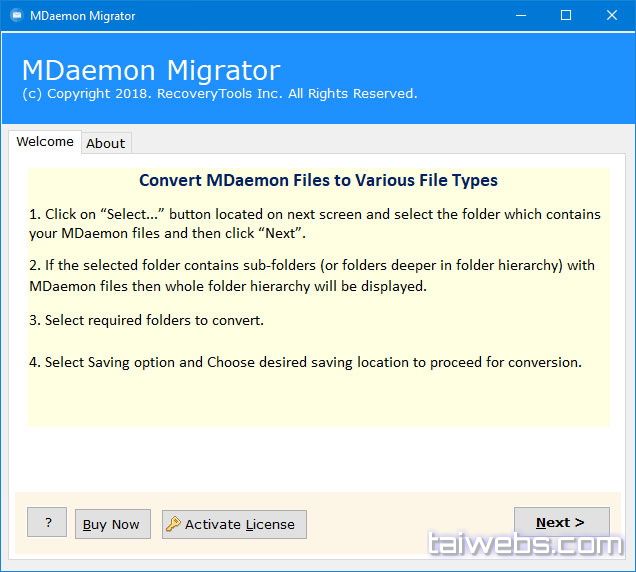Click the key icon on Activate License
This screenshot has height=572, width=636.
point(174,524)
